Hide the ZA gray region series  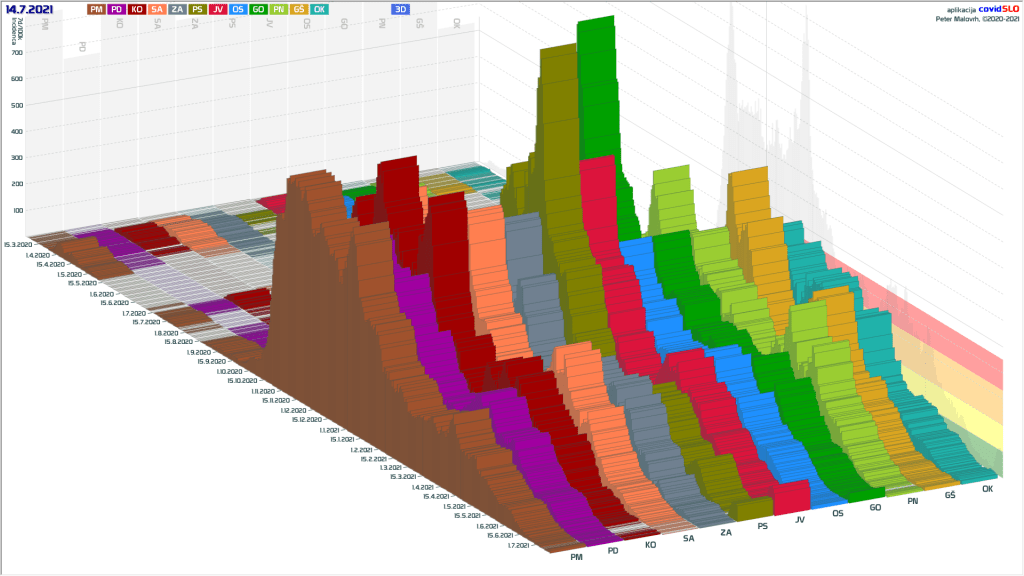[x=177, y=9]
